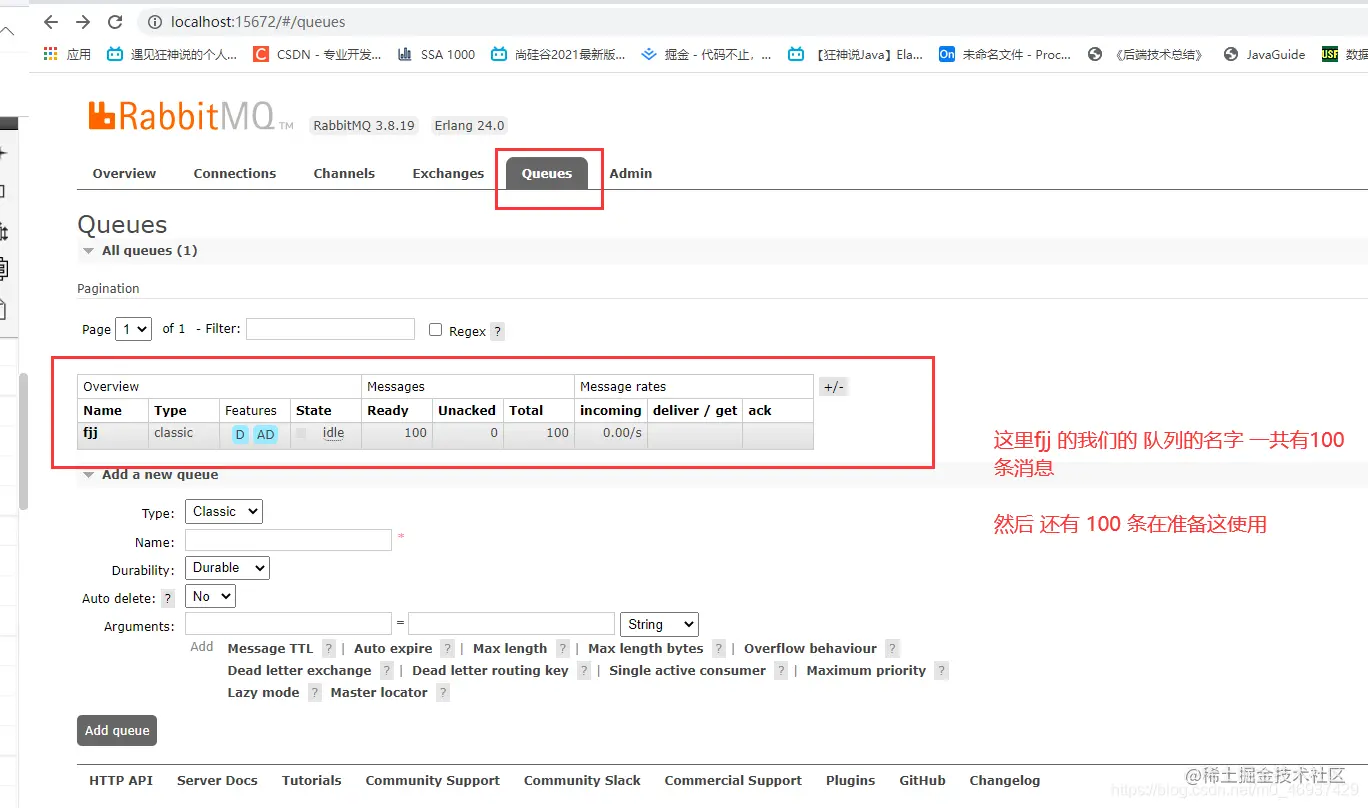Click the browser address bar URL
Viewport: 1368px width, 808px height.
tap(259, 22)
